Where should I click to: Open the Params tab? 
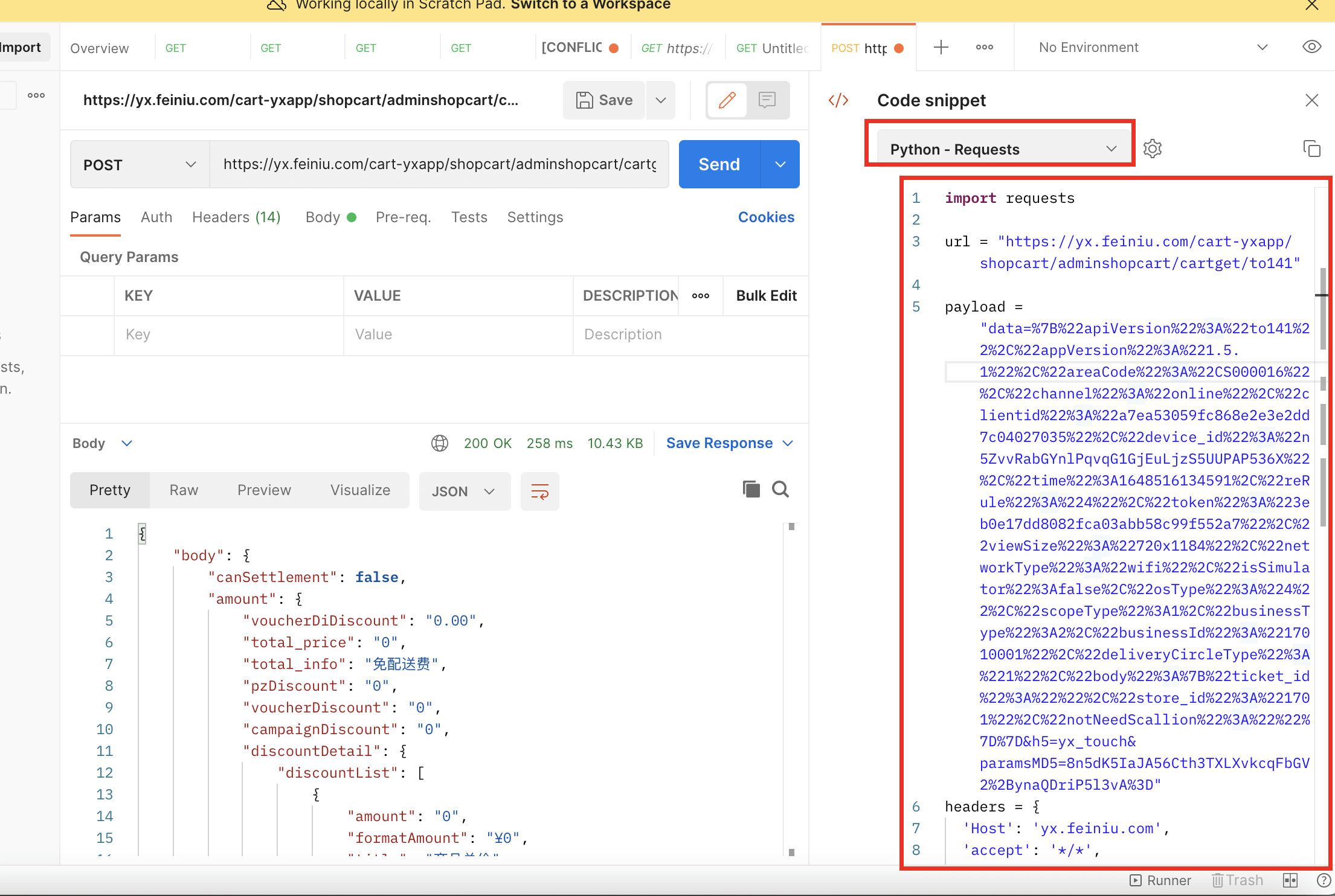click(x=95, y=217)
